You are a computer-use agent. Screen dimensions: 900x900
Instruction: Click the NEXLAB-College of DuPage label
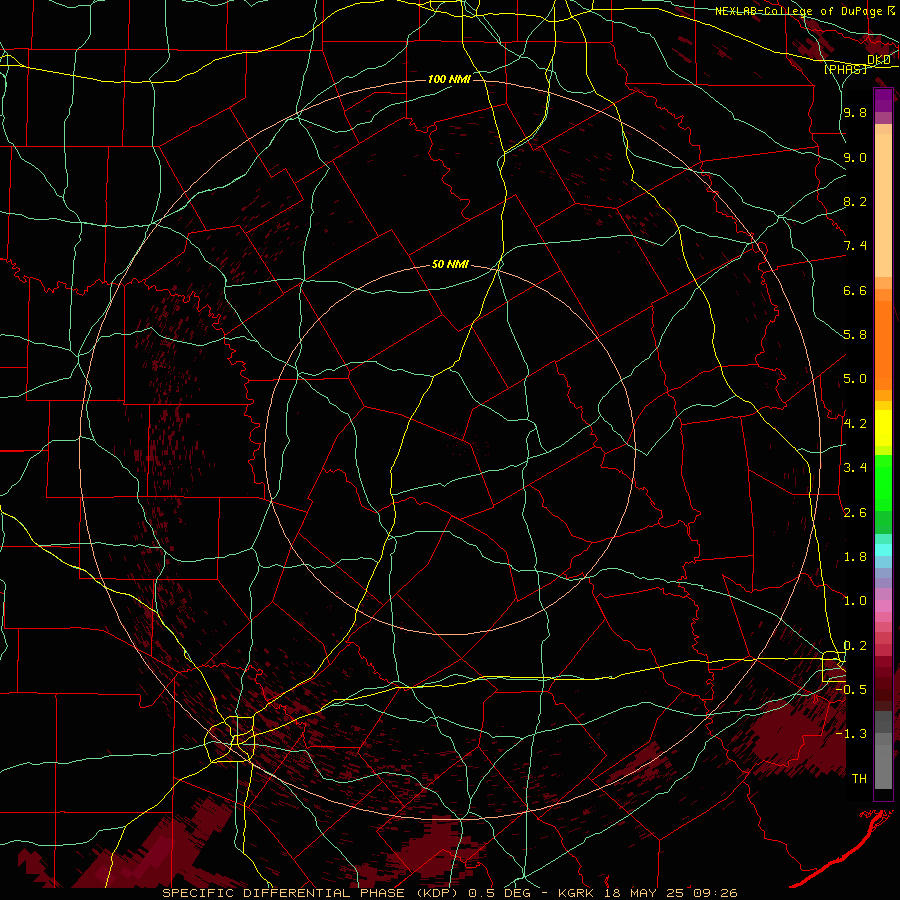coord(799,11)
